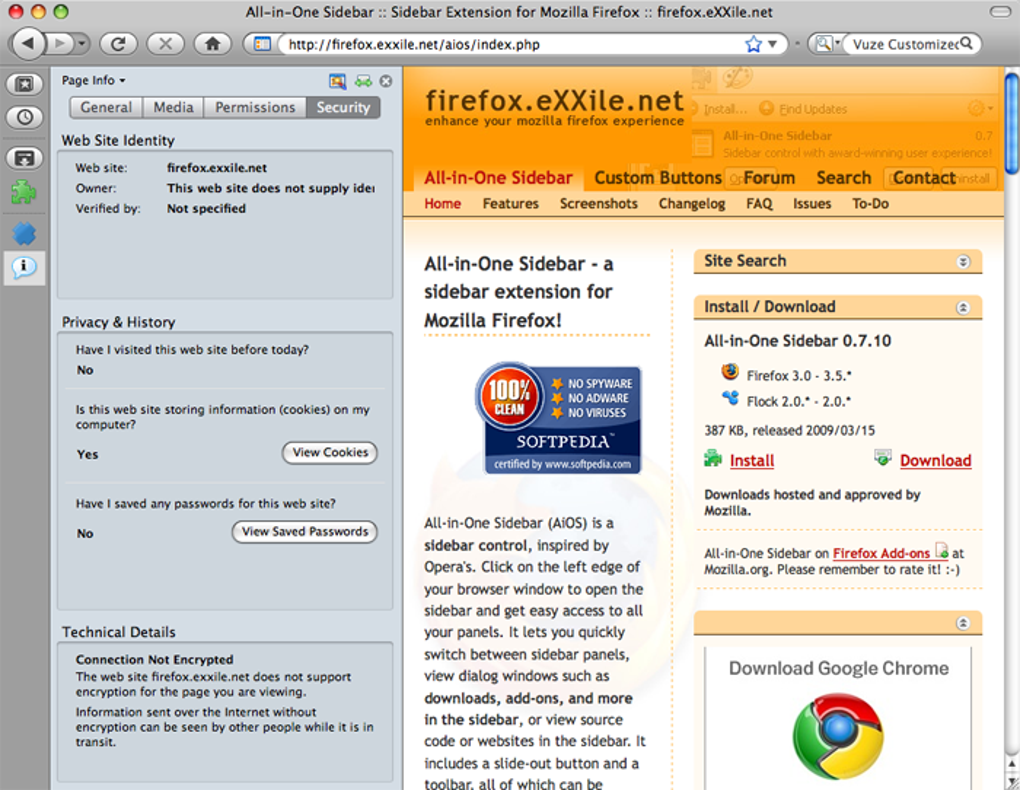Open the History sidebar panel clock icon
The width and height of the screenshot is (1020, 790).
[x=25, y=117]
